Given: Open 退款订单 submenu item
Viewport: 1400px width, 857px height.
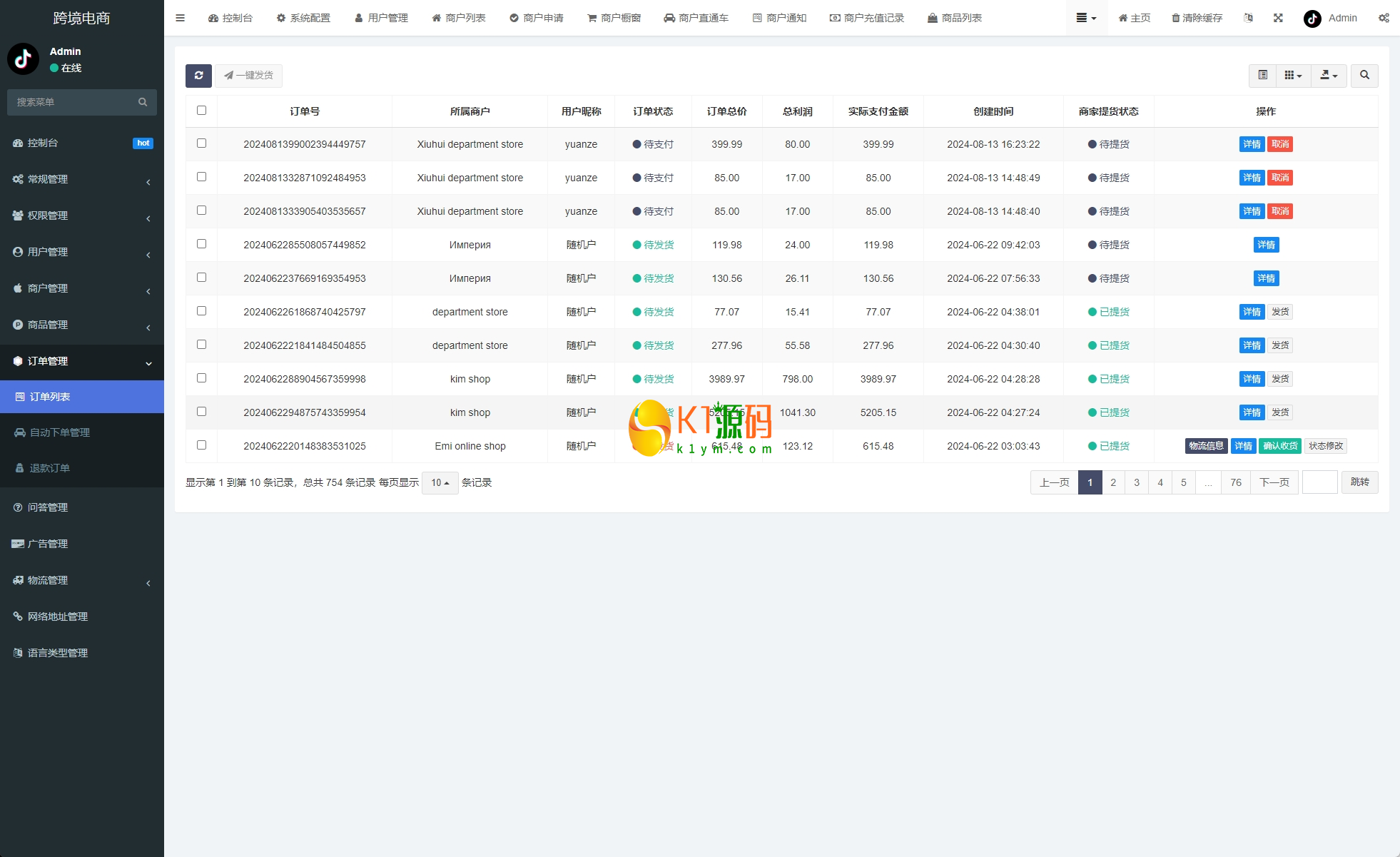Looking at the screenshot, I should click(x=82, y=468).
